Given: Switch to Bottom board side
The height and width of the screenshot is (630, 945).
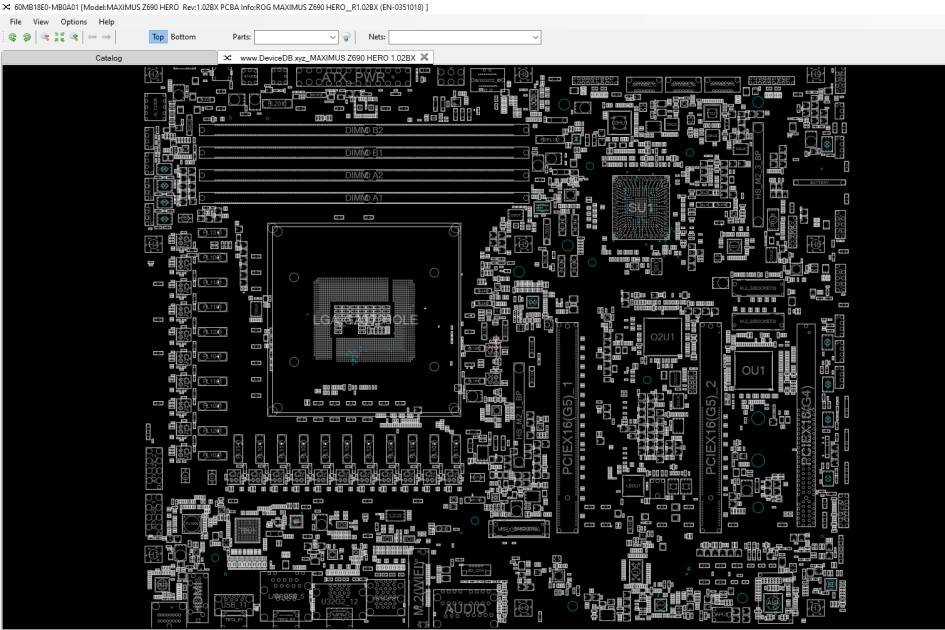Looking at the screenshot, I should (x=183, y=37).
